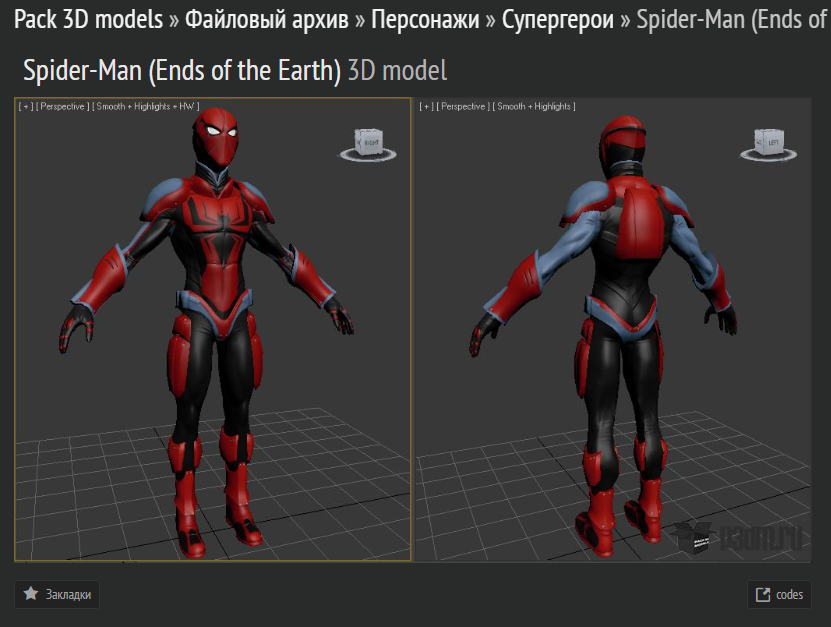This screenshot has height=627, width=831.
Task: Open the codes button
Action: pyautogui.click(x=779, y=594)
